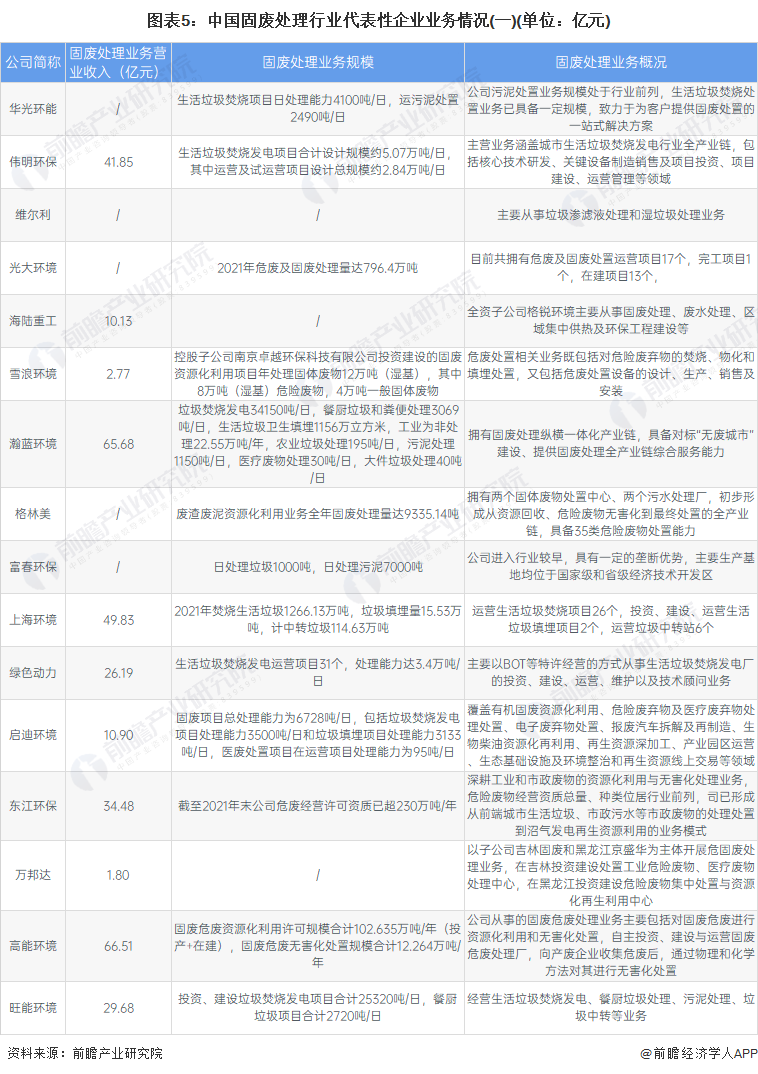Click revenue value 26.19
Viewport: 758px width, 1074px height.
(118, 673)
